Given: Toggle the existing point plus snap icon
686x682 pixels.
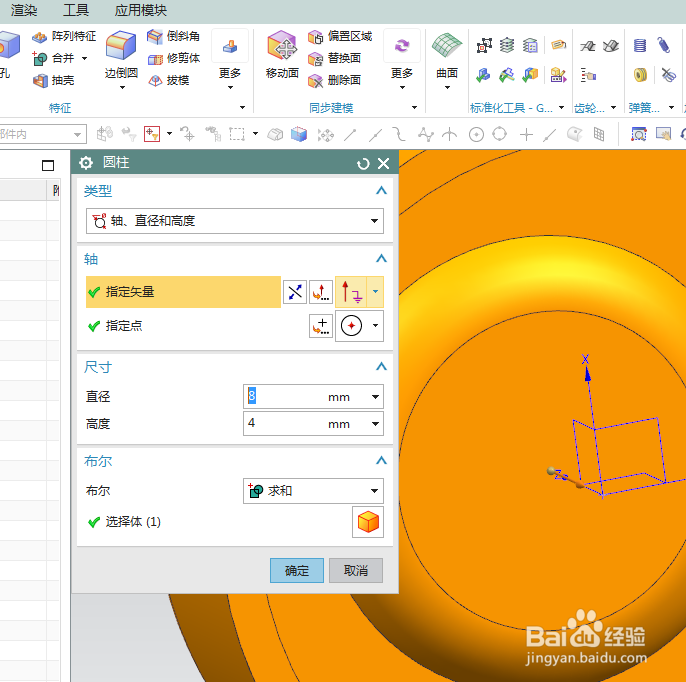Looking at the screenshot, I should coord(526,134).
